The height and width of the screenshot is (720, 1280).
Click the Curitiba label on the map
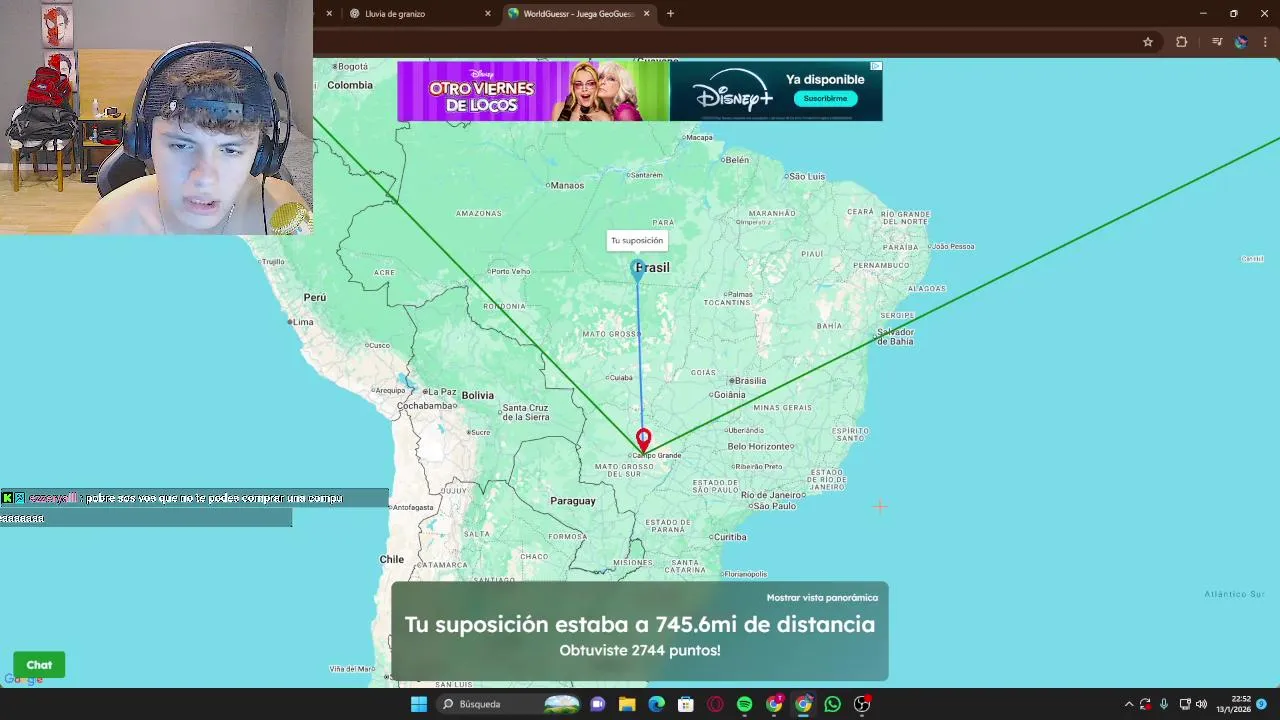730,537
